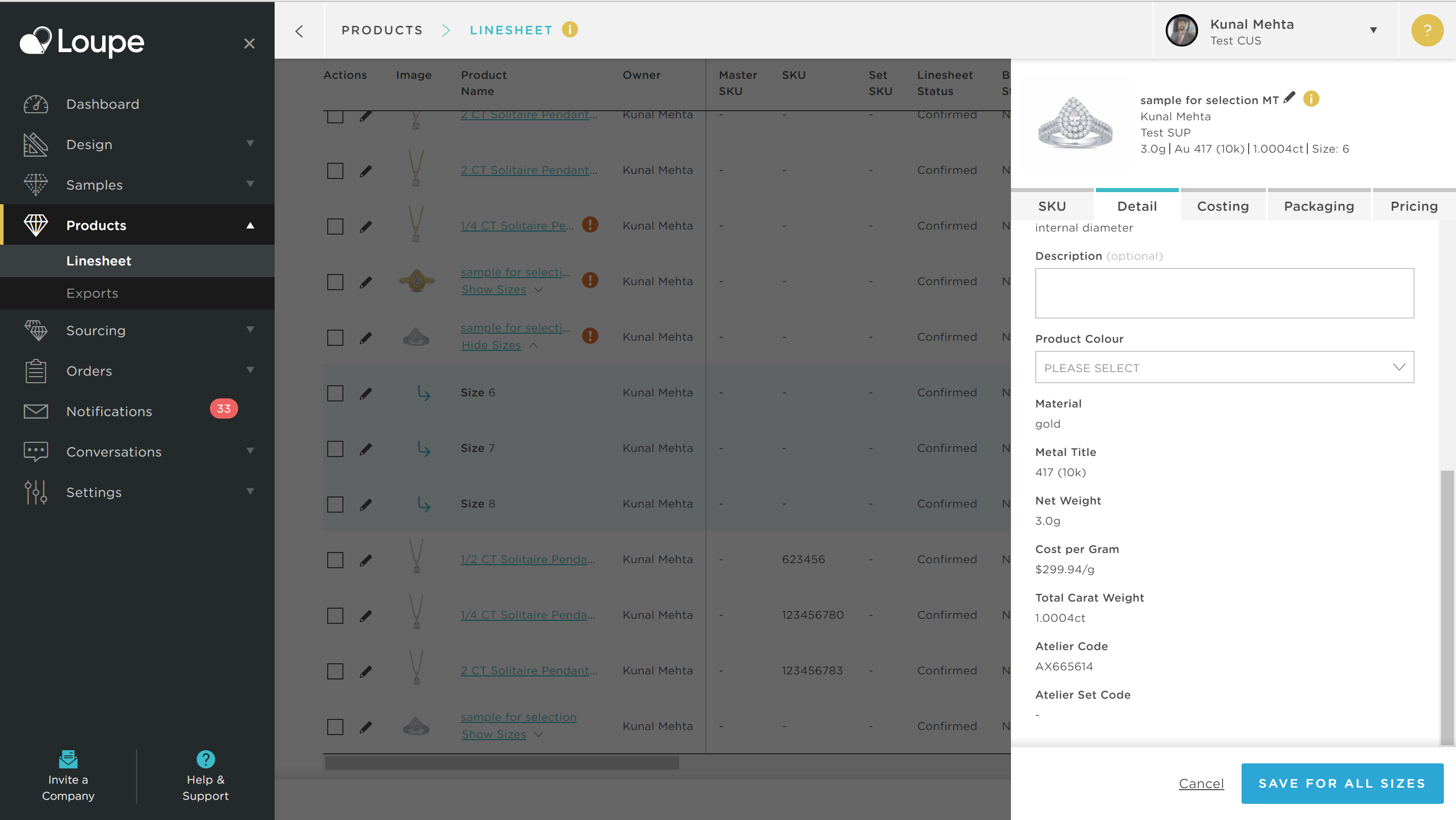Screen dimensions: 1456x820
Task: Select checkbox for the SKU 123456783 row
Action: [335, 671]
